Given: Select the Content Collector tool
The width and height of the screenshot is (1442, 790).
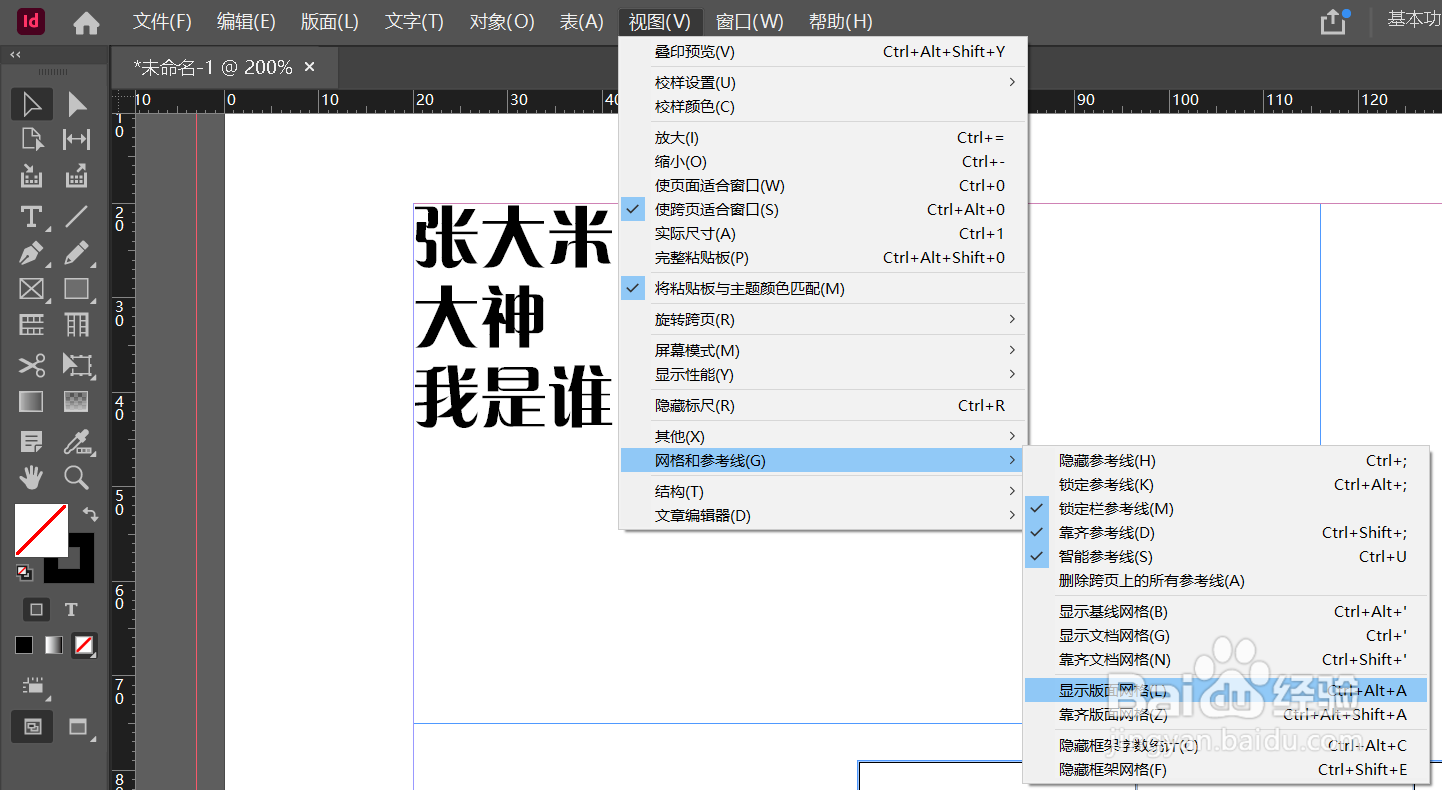Looking at the screenshot, I should tap(32, 177).
